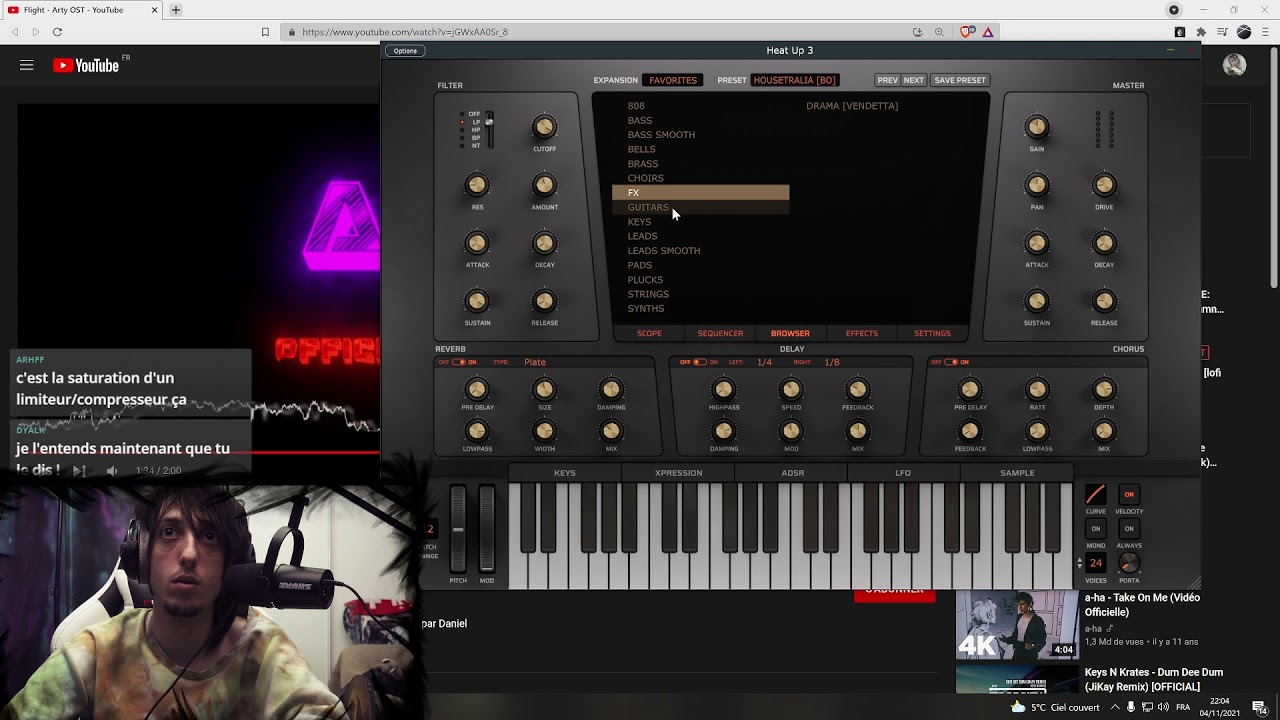Image resolution: width=1280 pixels, height=720 pixels.
Task: Open the a-ha Take On Me thumbnail
Action: pos(1017,623)
